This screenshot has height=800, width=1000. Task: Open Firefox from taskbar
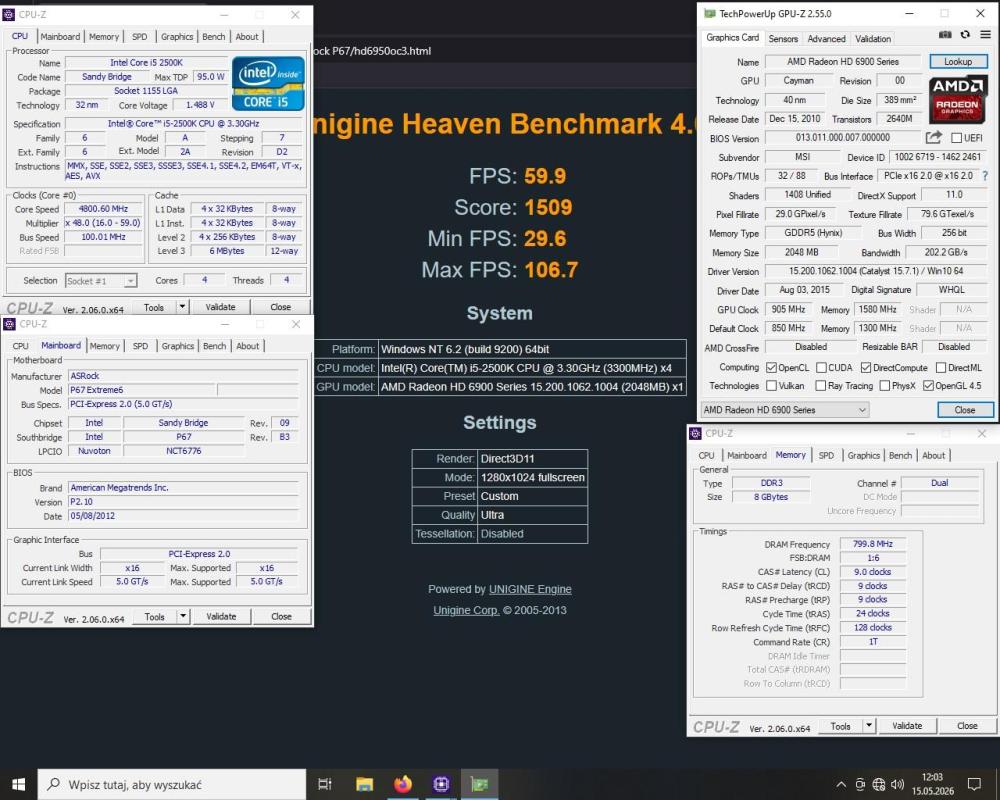402,784
